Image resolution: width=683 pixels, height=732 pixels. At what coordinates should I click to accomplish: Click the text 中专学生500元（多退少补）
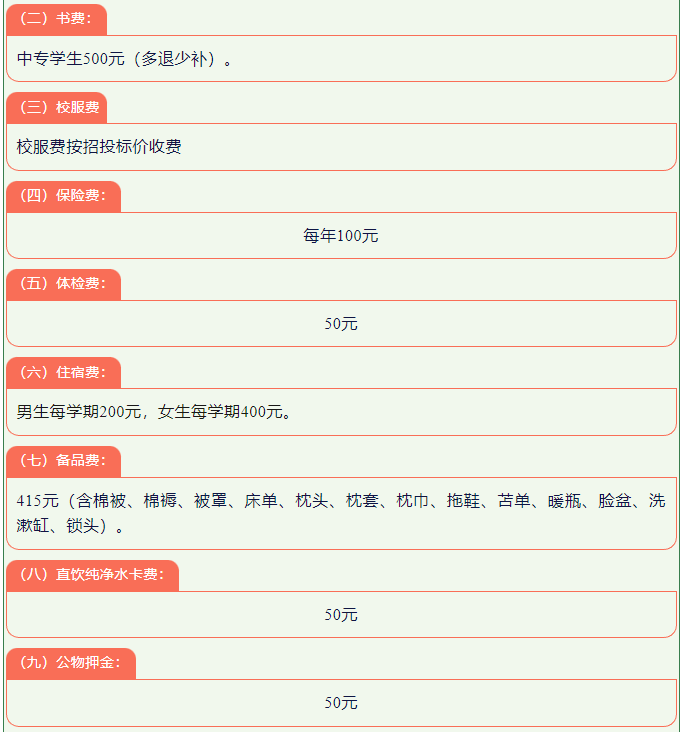point(118,59)
